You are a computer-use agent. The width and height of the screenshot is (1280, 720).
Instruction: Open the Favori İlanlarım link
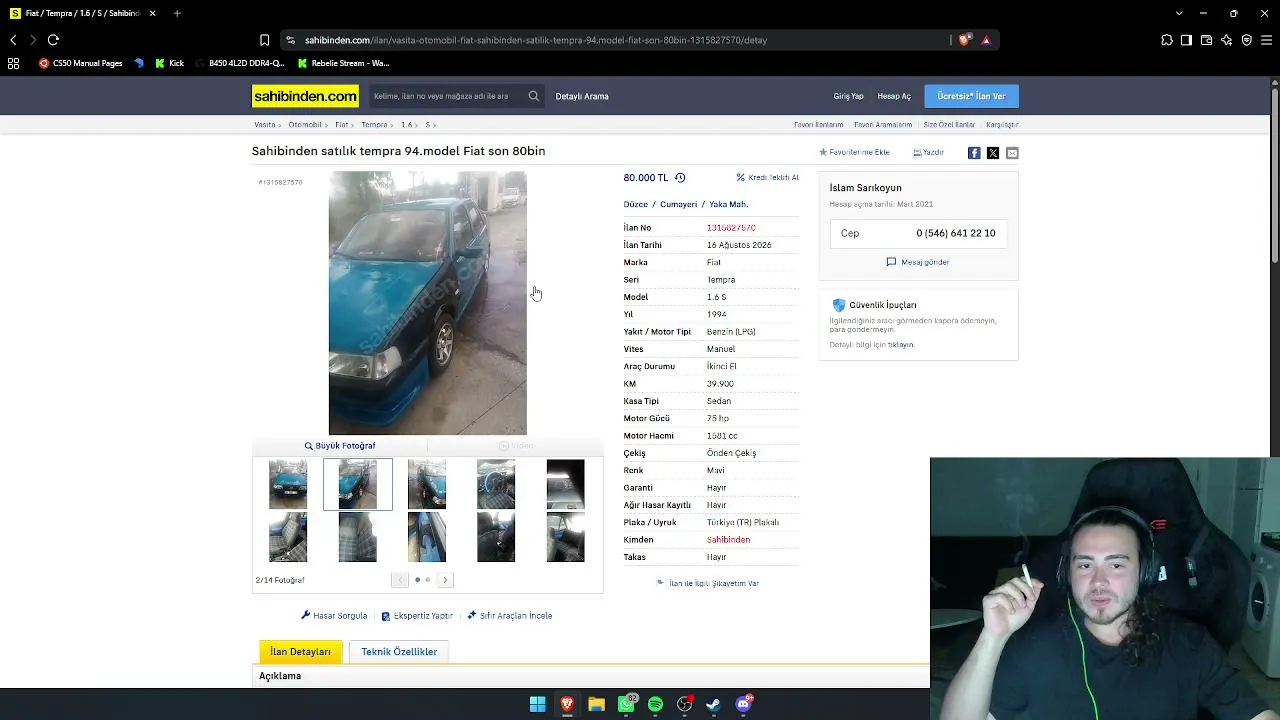pyautogui.click(x=819, y=125)
